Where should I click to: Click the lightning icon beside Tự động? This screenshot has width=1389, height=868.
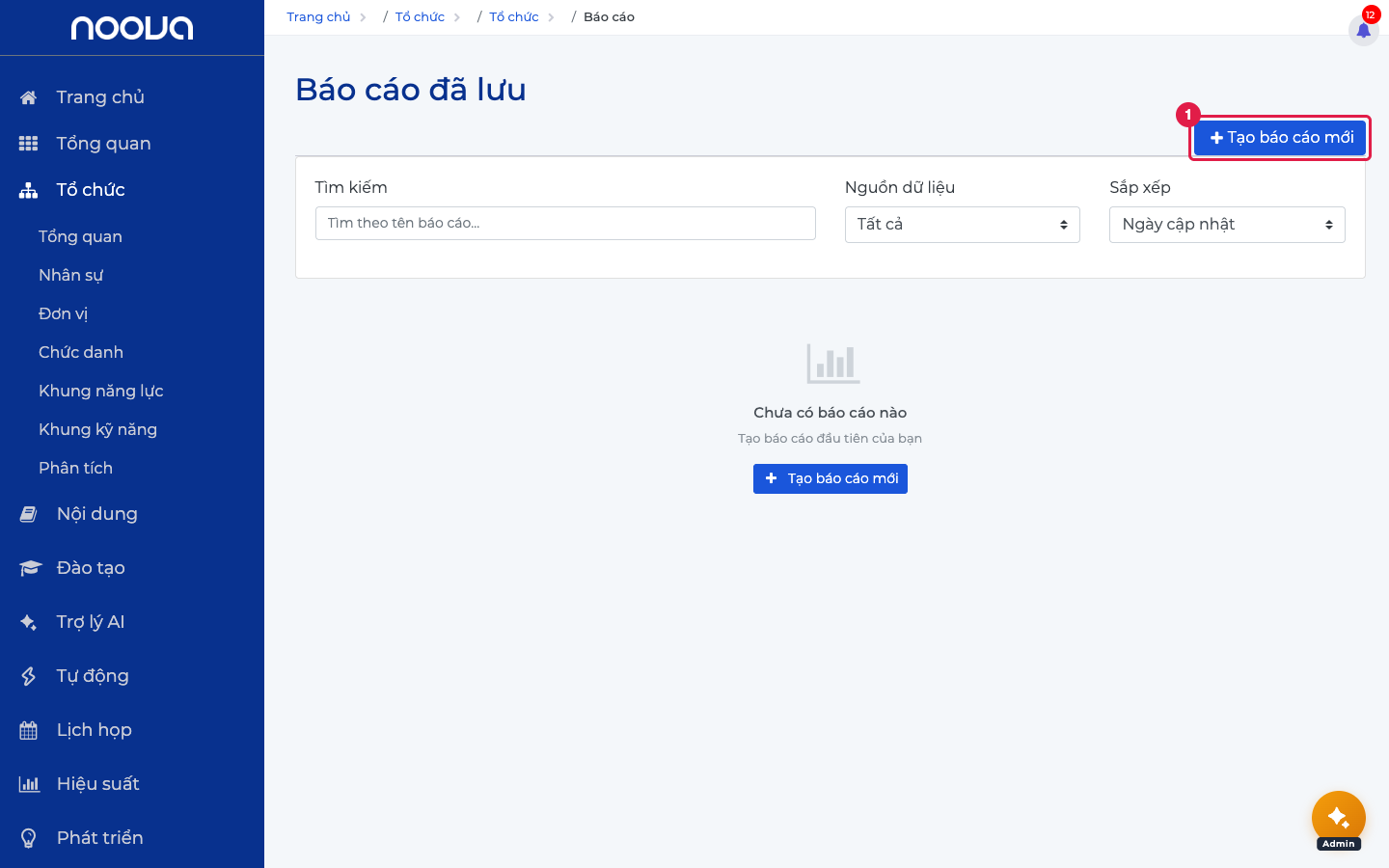(x=29, y=676)
